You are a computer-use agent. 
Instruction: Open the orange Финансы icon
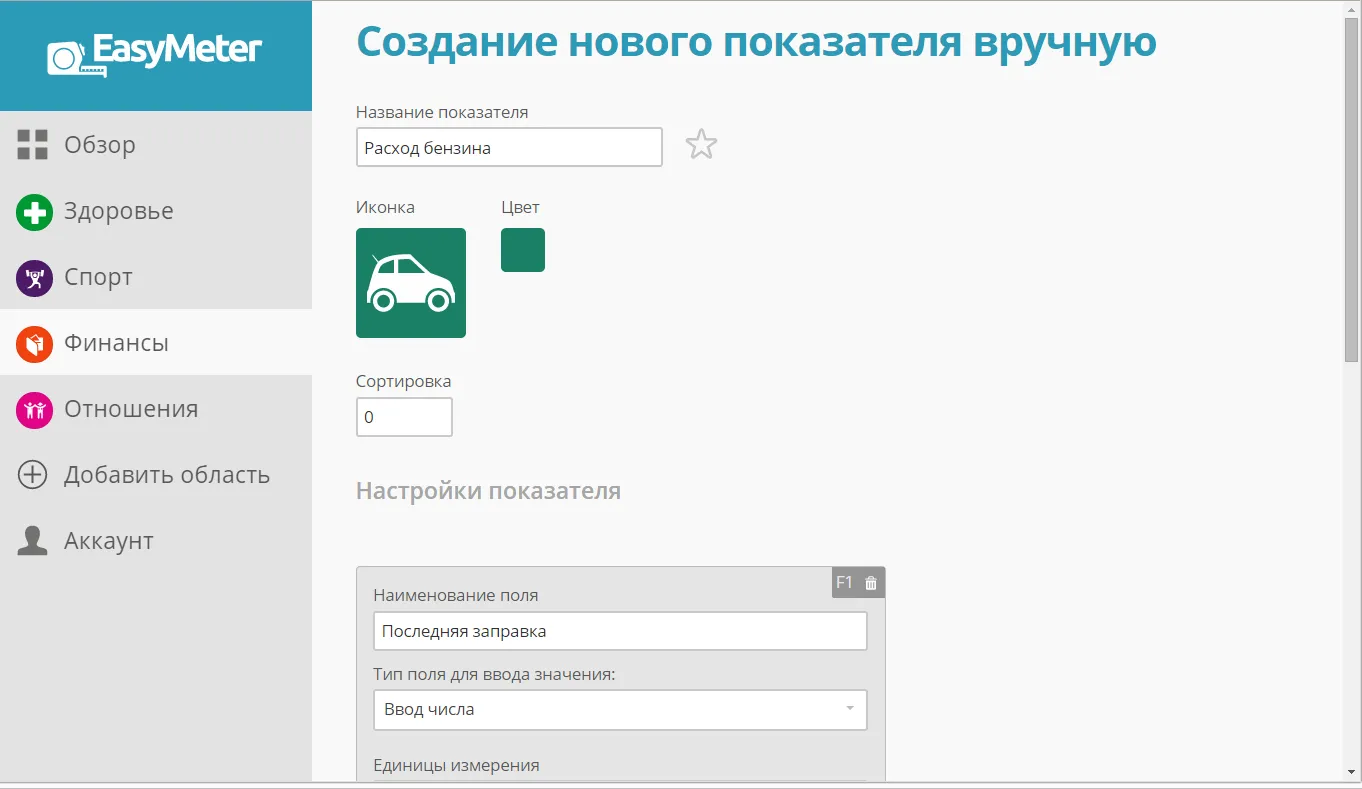(x=32, y=342)
